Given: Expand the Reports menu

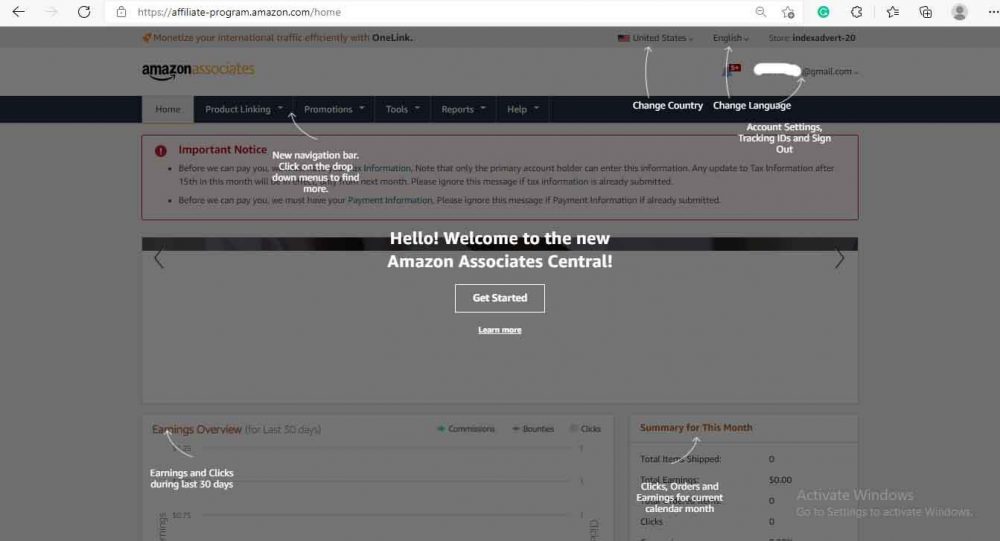Looking at the screenshot, I should point(463,109).
